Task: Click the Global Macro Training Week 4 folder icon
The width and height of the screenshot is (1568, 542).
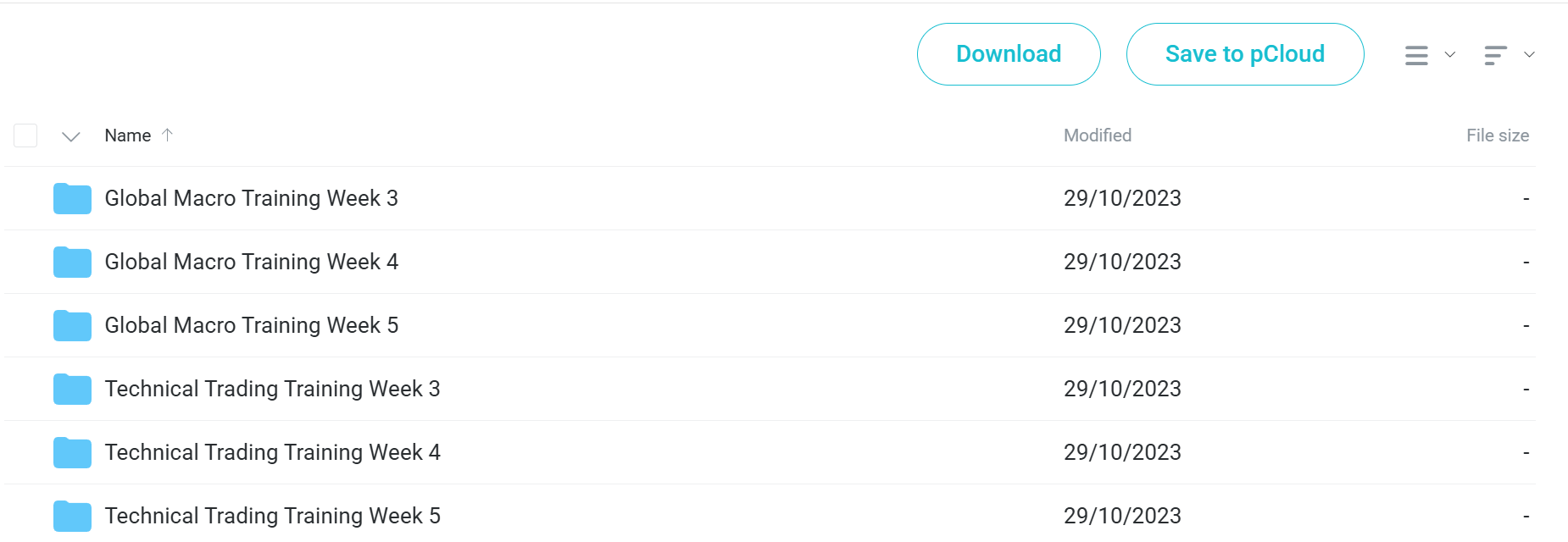Action: 72,262
